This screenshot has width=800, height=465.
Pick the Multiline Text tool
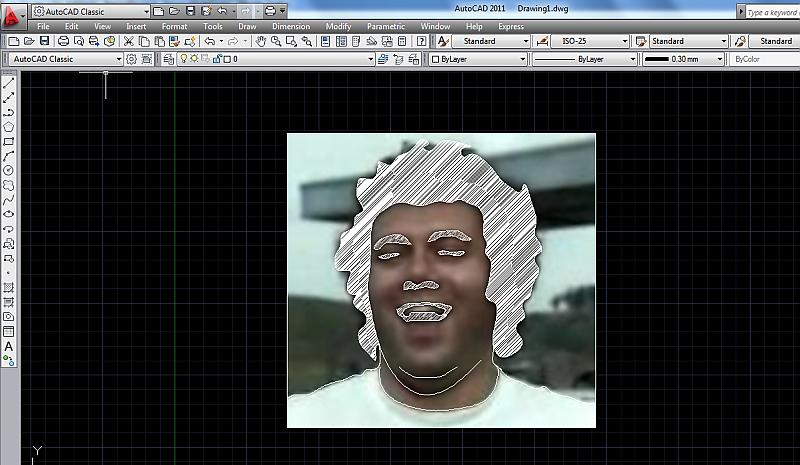click(x=8, y=346)
